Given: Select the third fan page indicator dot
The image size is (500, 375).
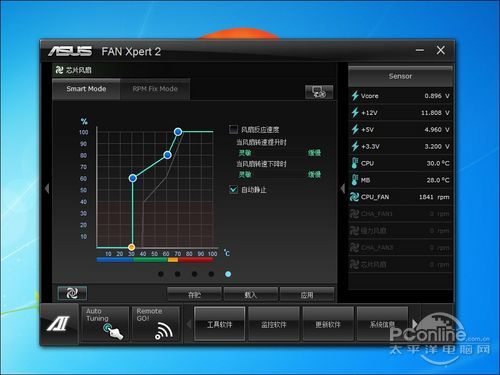Looking at the screenshot, I should 194,274.
